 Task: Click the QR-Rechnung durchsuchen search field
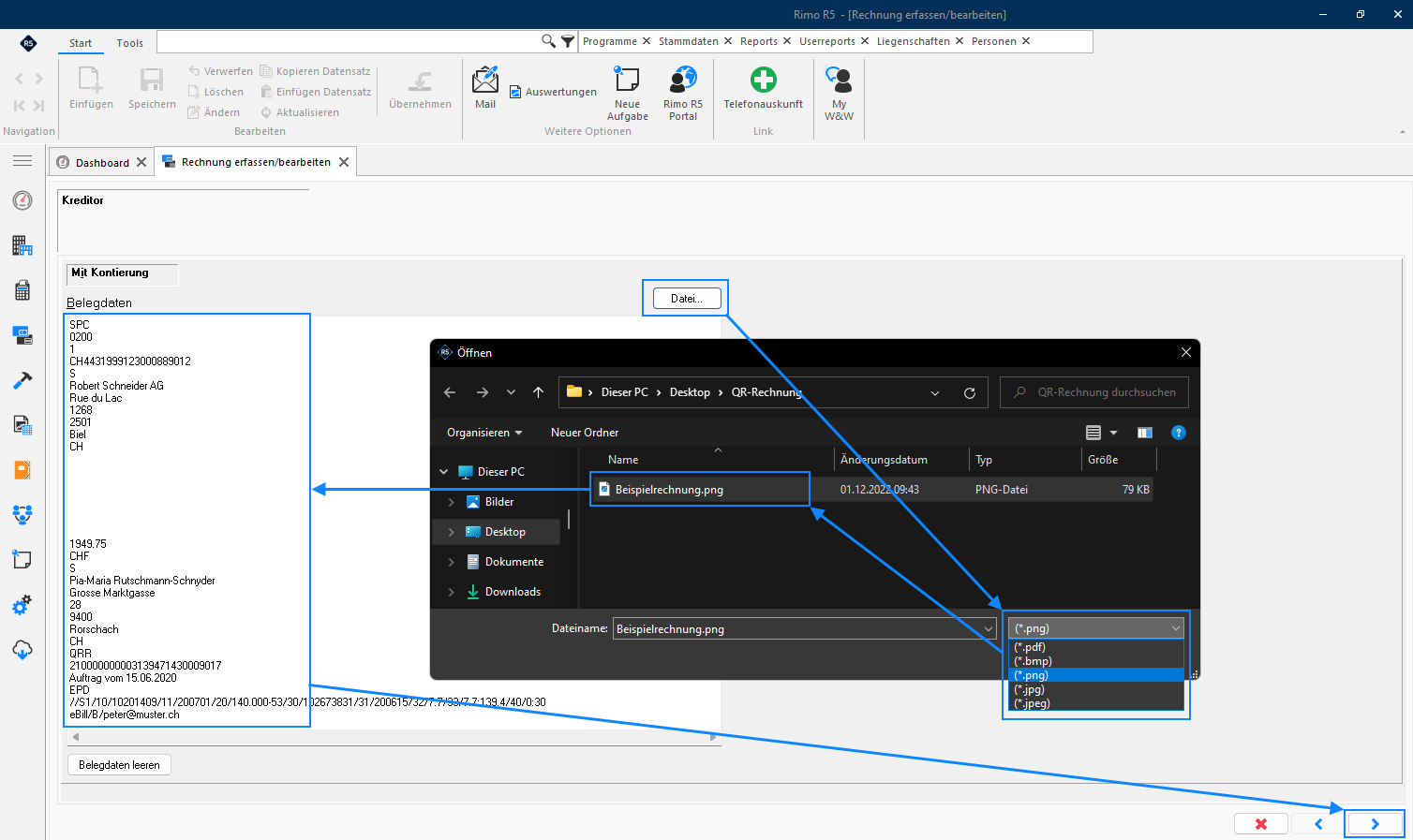tap(1094, 392)
